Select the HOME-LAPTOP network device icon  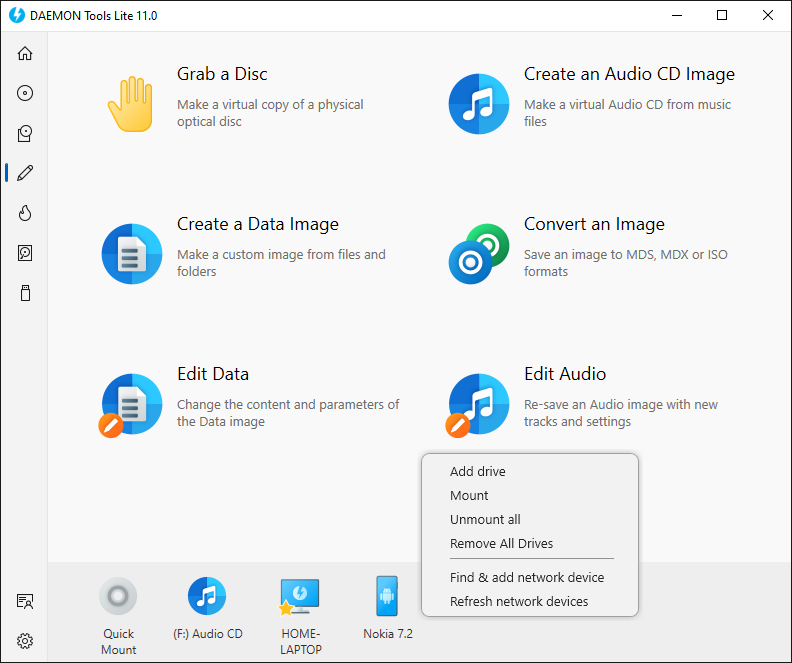(300, 596)
